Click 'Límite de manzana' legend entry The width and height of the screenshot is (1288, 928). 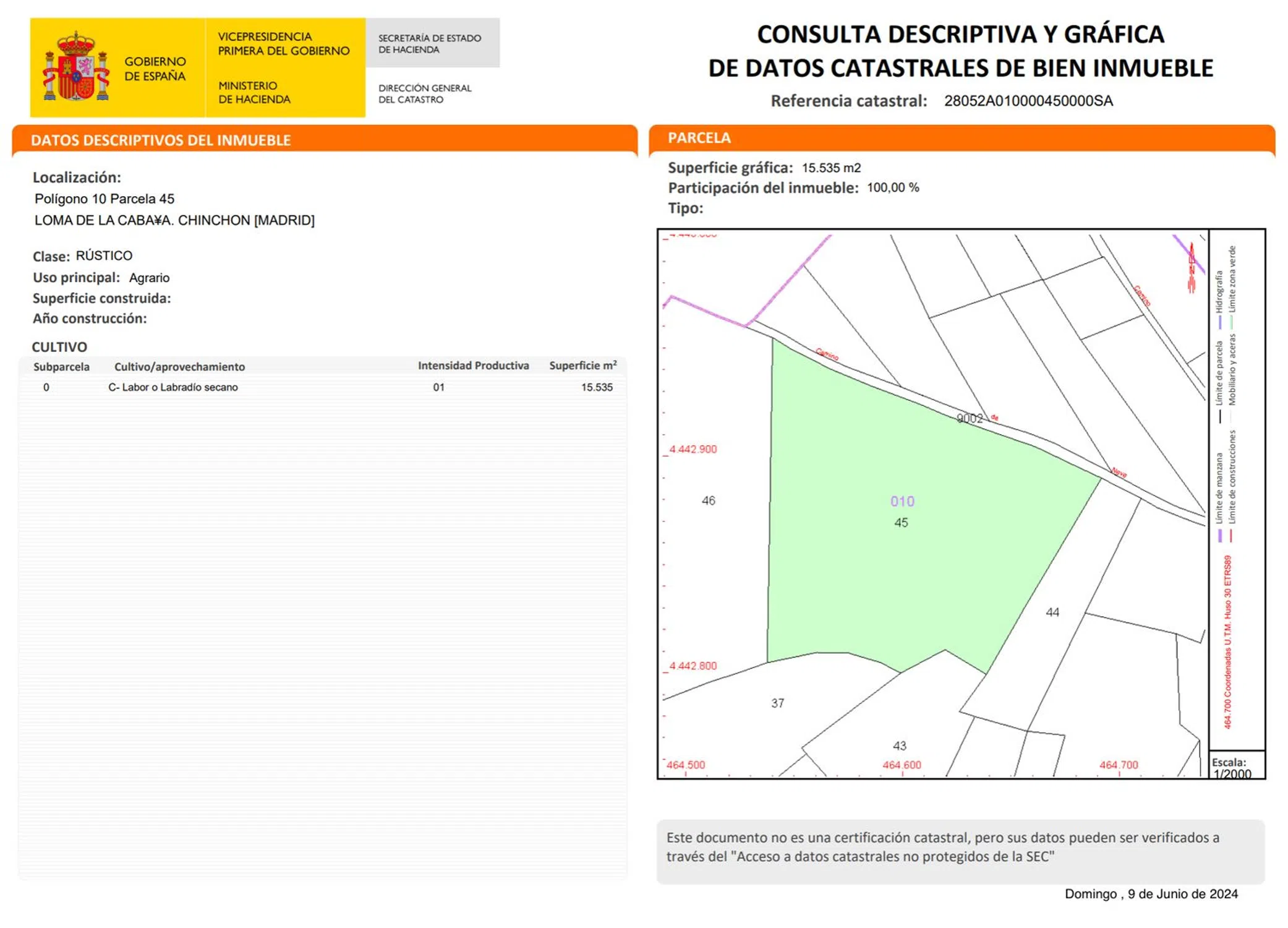(1219, 496)
